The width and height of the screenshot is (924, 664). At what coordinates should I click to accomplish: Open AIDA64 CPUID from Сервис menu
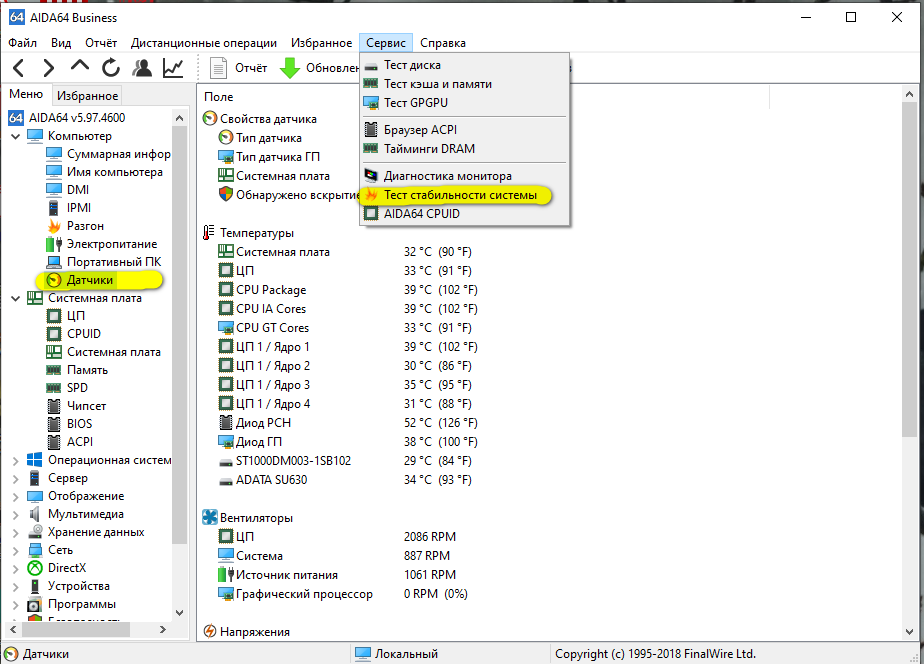click(424, 212)
